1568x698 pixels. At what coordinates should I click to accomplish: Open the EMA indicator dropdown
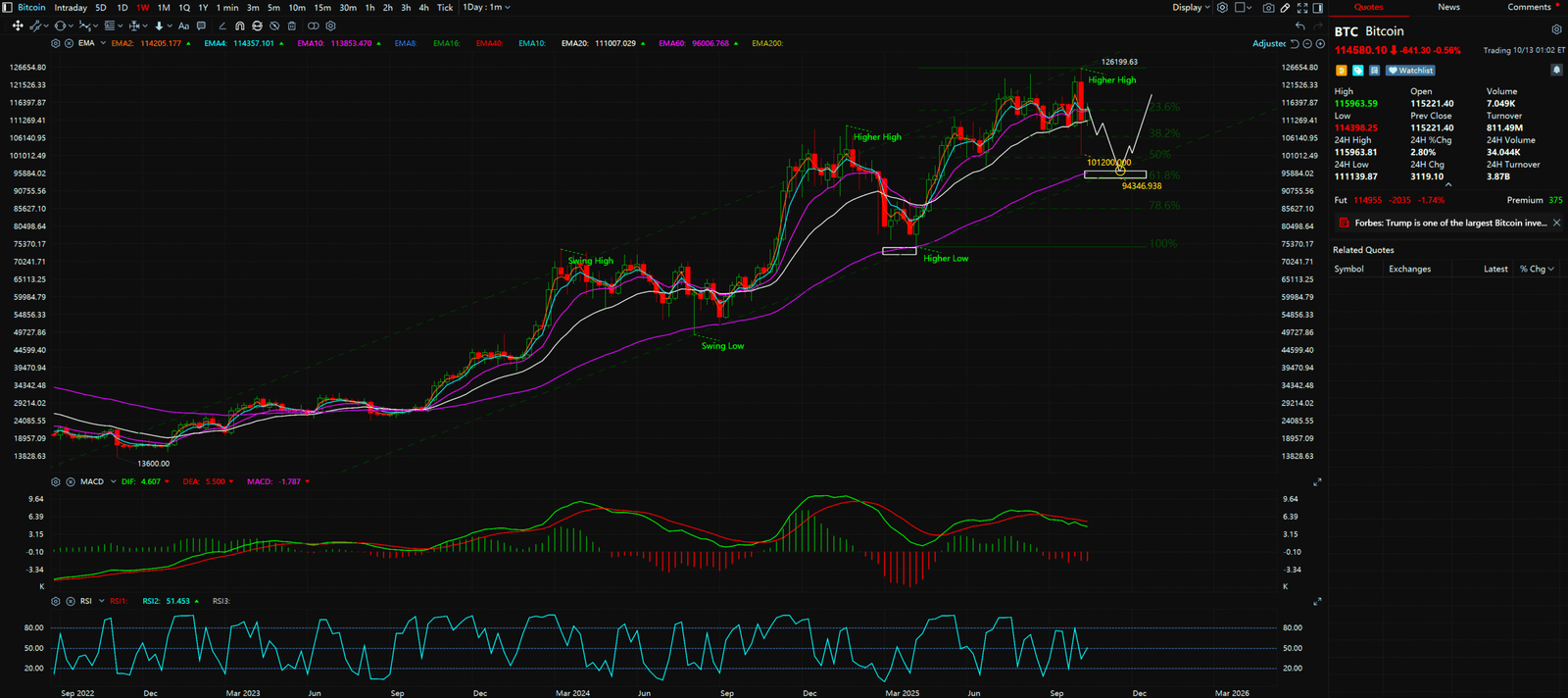103,43
